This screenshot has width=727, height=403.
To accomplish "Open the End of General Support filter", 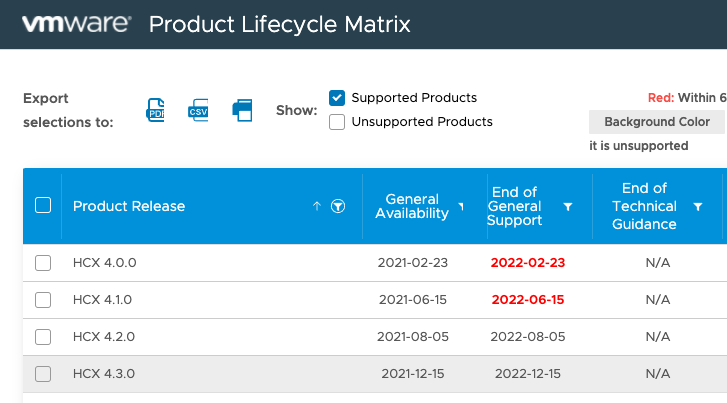I will pos(568,207).
